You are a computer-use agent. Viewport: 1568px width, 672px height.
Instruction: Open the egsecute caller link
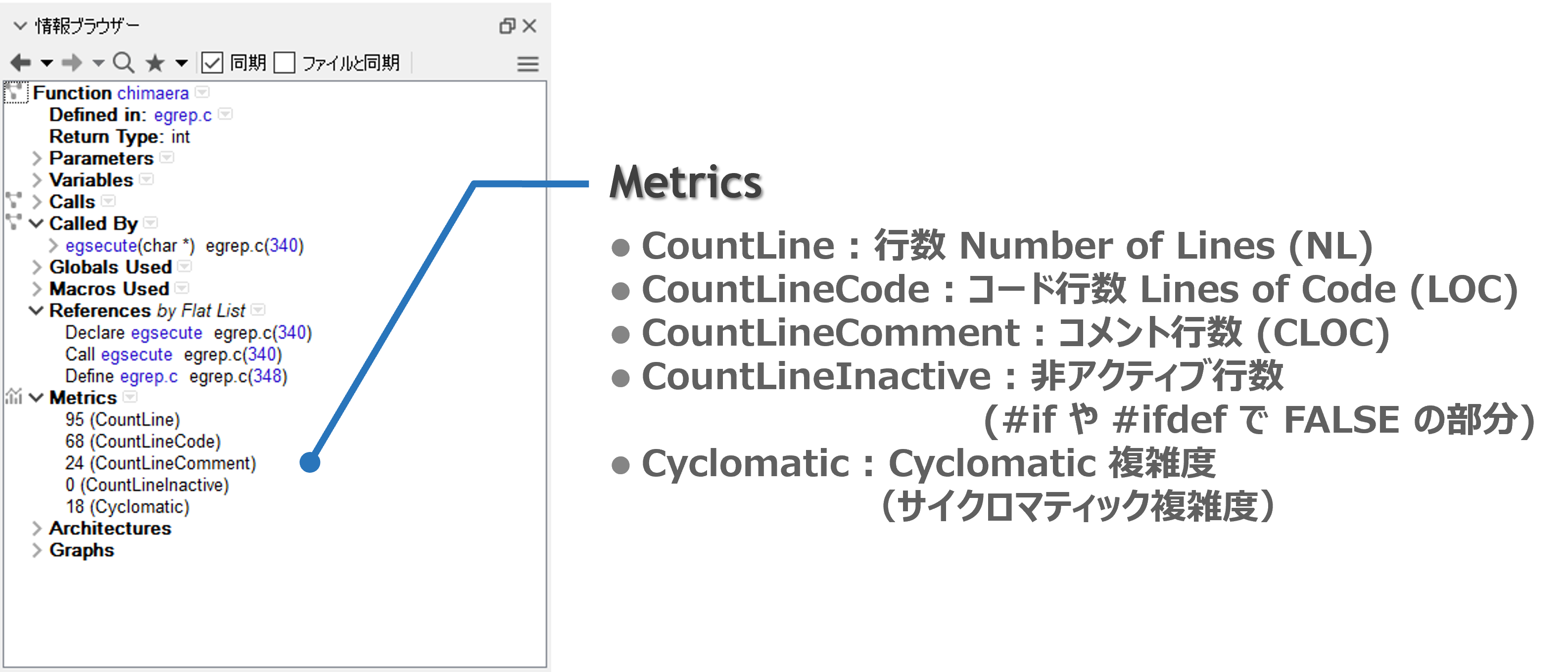(101, 246)
